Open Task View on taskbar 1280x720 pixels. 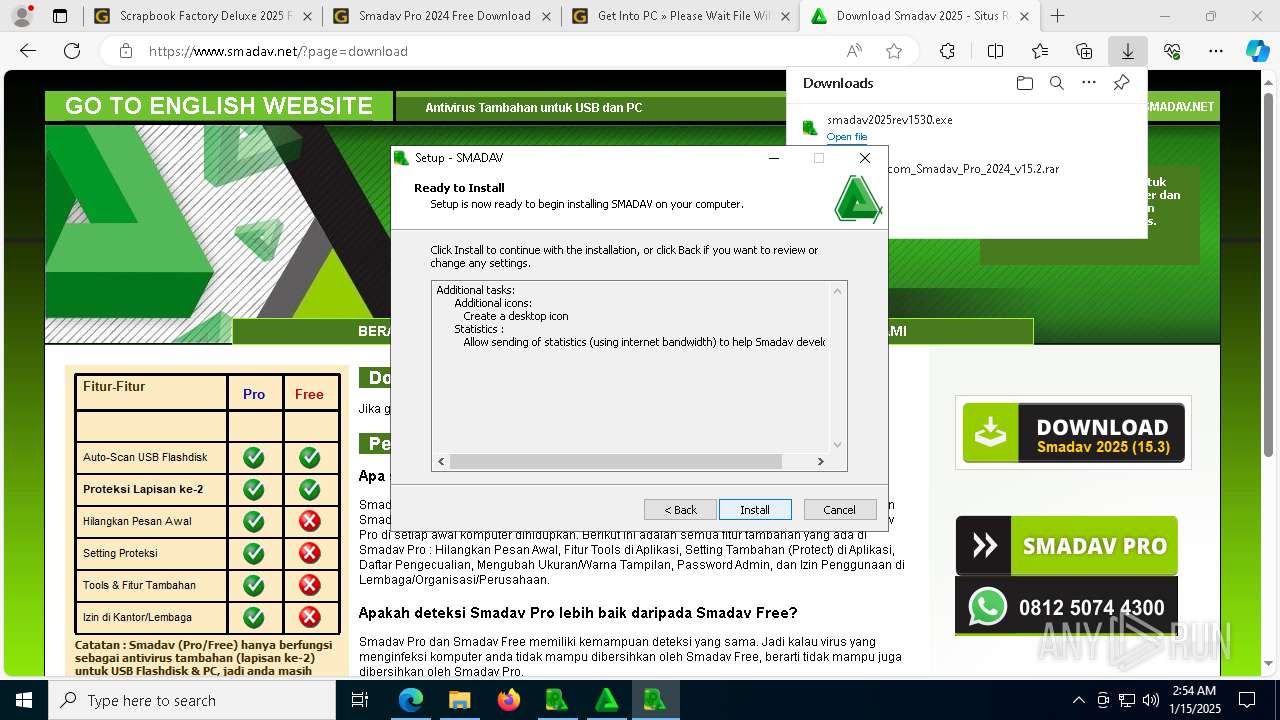click(360, 700)
